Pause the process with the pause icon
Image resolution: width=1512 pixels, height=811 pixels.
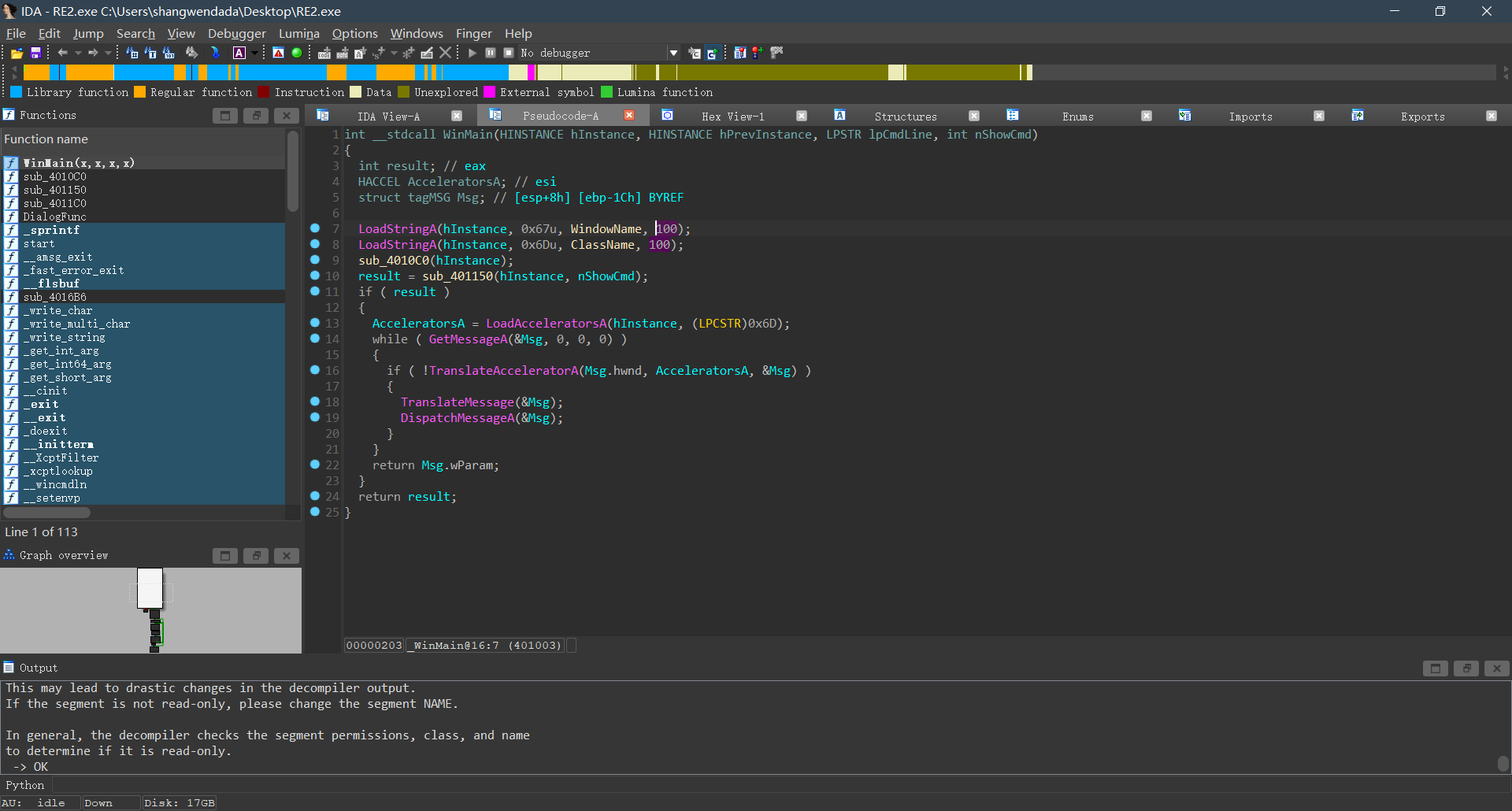[490, 53]
